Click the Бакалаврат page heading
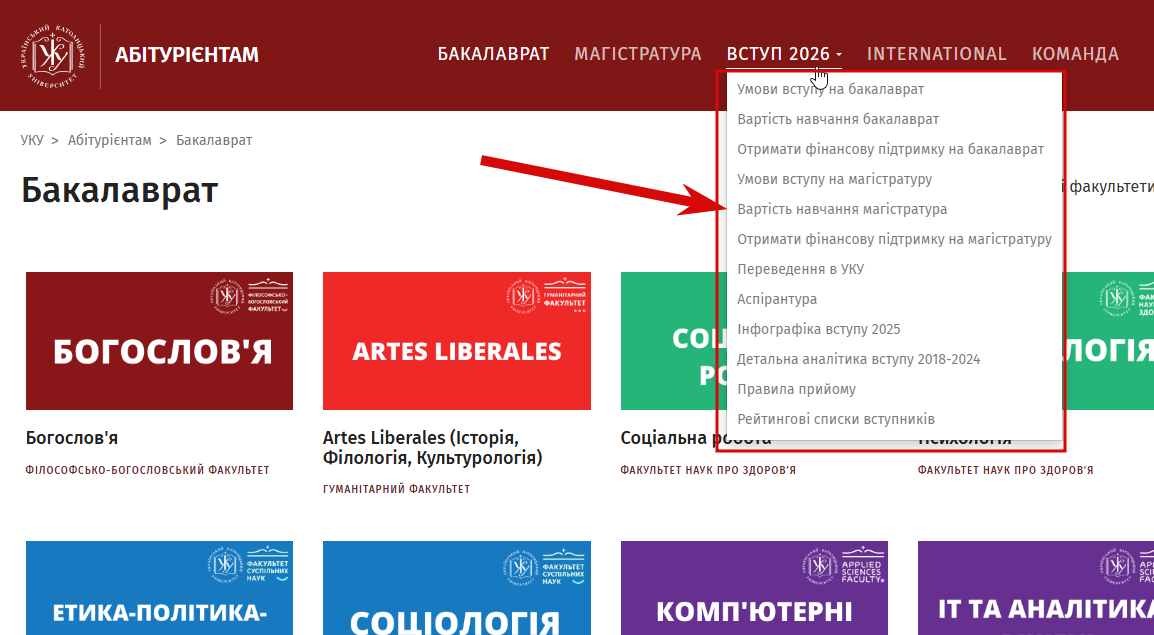This screenshot has width=1154, height=635. pyautogui.click(x=120, y=191)
